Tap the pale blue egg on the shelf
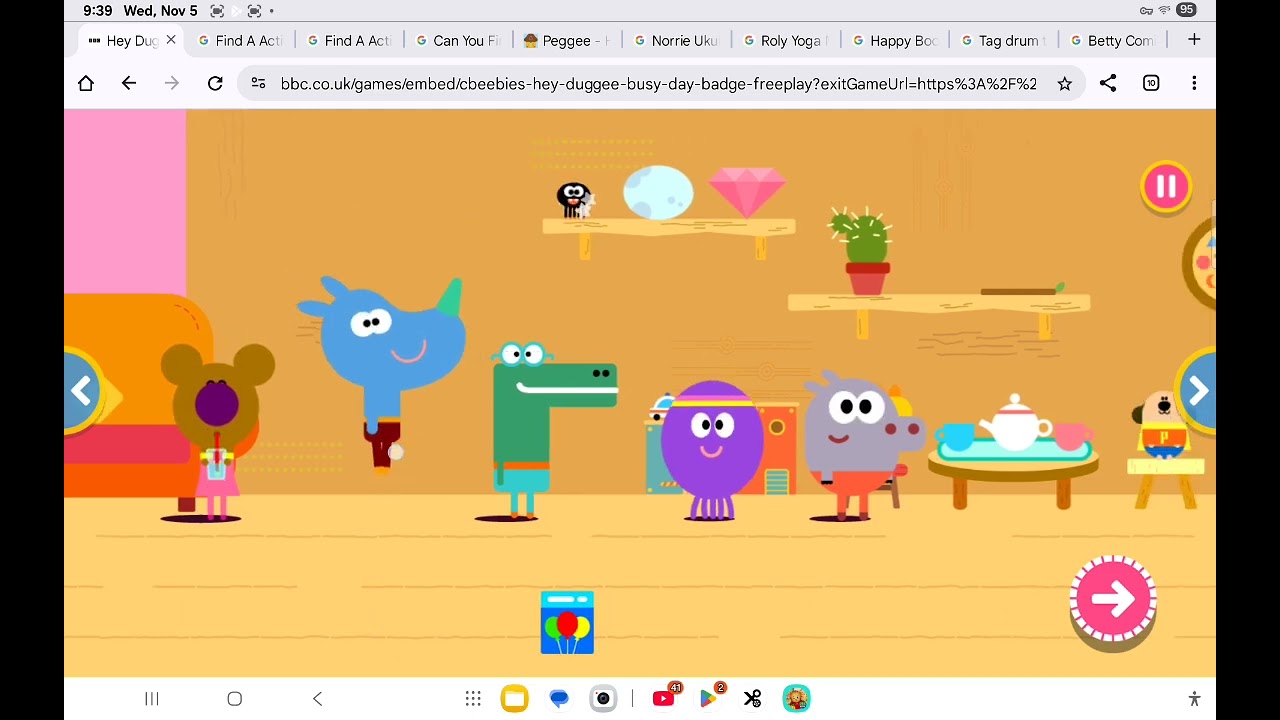Viewport: 1280px width, 720px height. click(x=658, y=192)
